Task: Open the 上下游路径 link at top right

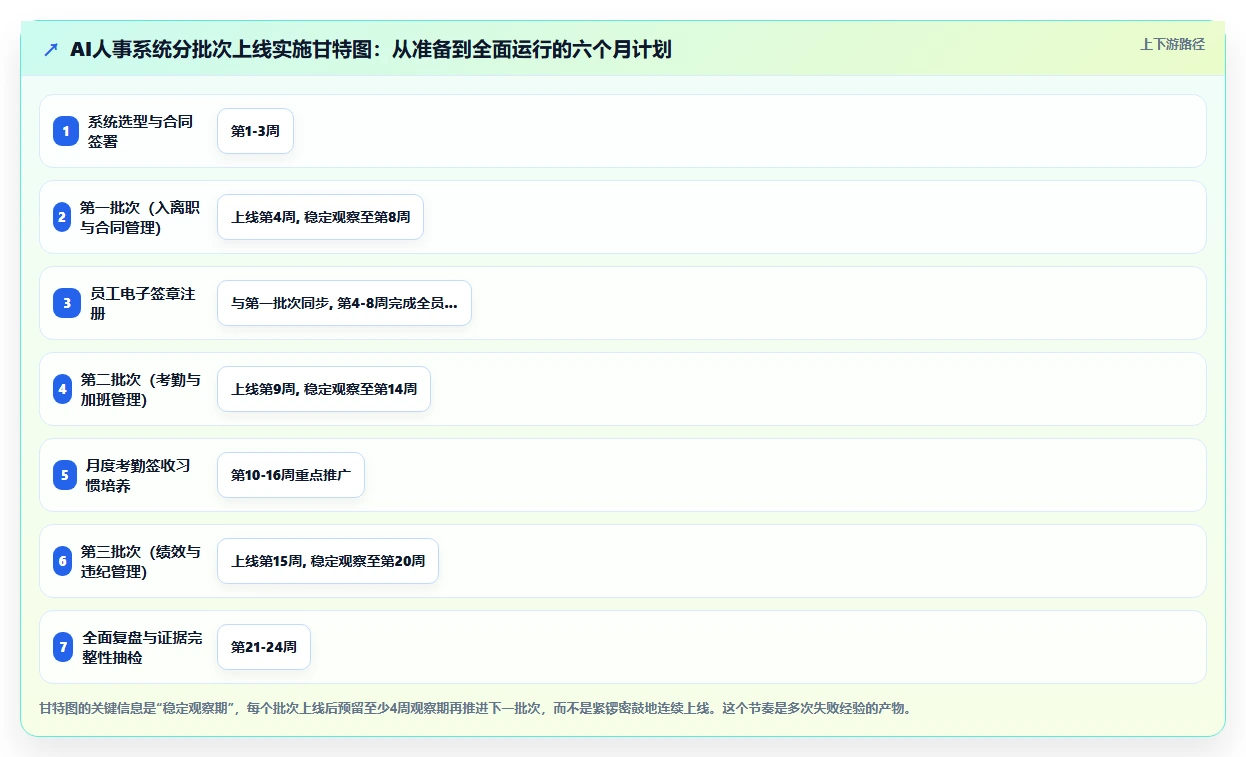Action: click(1172, 44)
